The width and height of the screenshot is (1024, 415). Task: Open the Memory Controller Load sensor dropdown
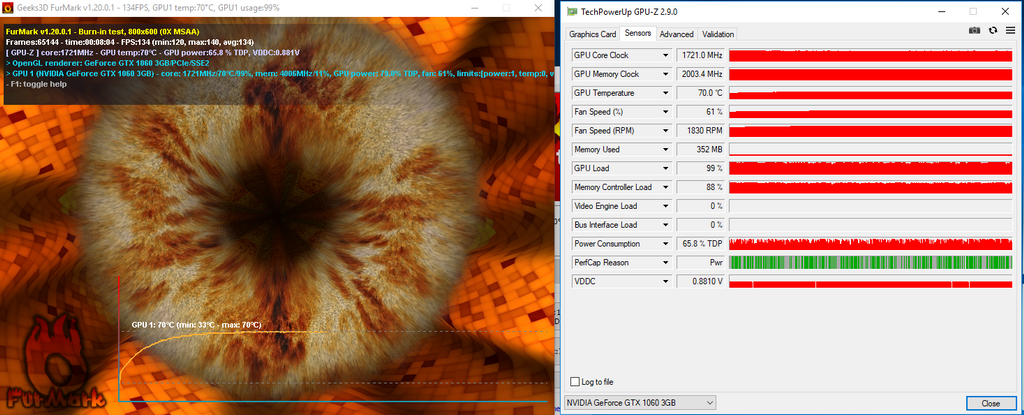coord(665,188)
